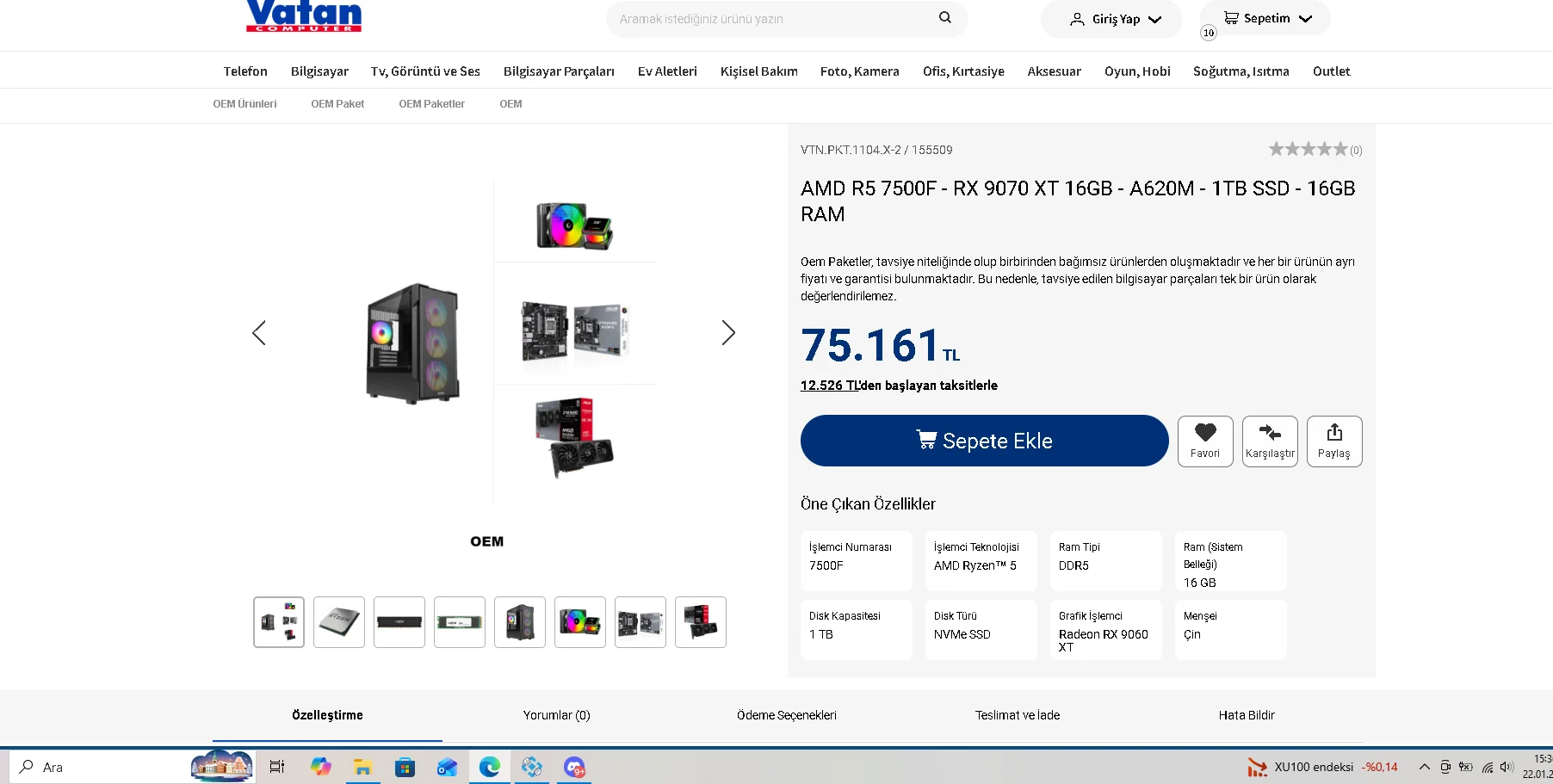Switch to Microsoft Edge in the taskbar
Screen dimensions: 1553x784
point(490,767)
